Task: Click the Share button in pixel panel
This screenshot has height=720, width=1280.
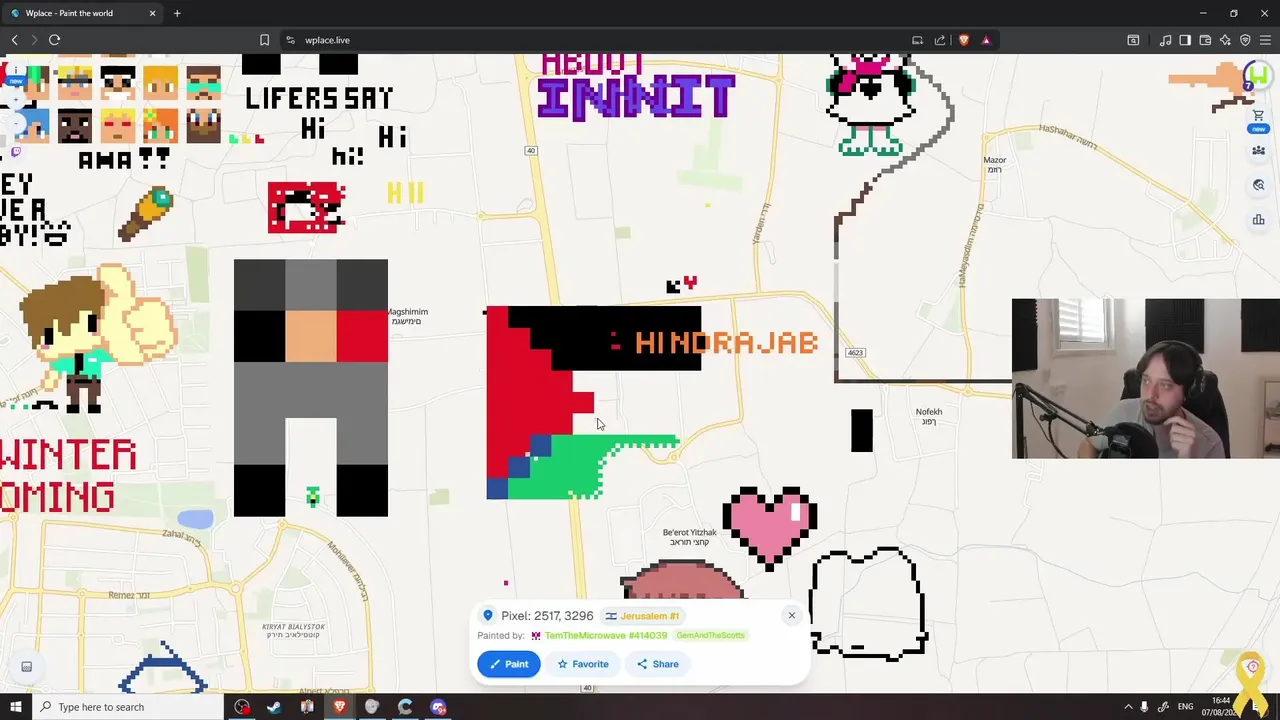Action: (657, 664)
